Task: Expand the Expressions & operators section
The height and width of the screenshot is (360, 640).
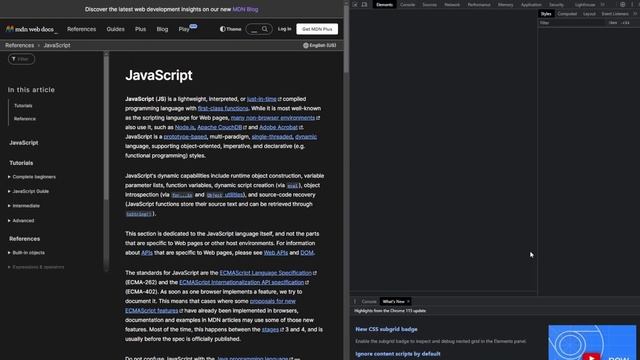Action: pyautogui.click(x=36, y=267)
